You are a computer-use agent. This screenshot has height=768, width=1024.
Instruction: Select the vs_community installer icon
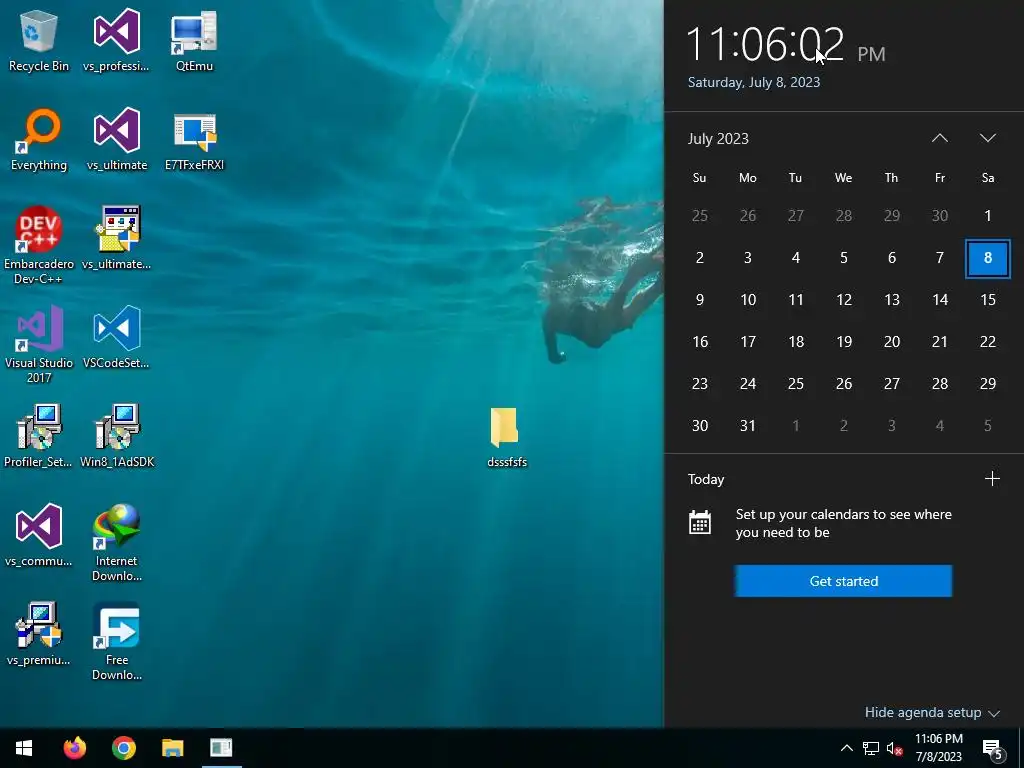(39, 536)
